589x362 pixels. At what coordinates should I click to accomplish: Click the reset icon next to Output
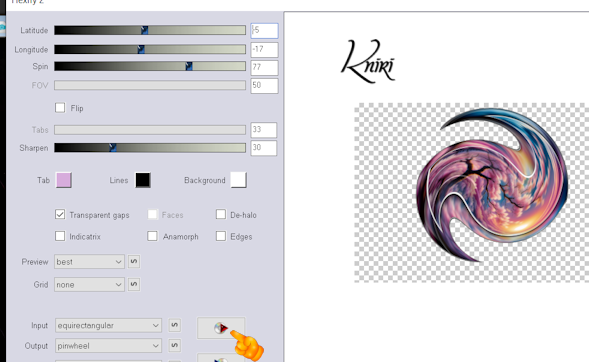point(174,345)
